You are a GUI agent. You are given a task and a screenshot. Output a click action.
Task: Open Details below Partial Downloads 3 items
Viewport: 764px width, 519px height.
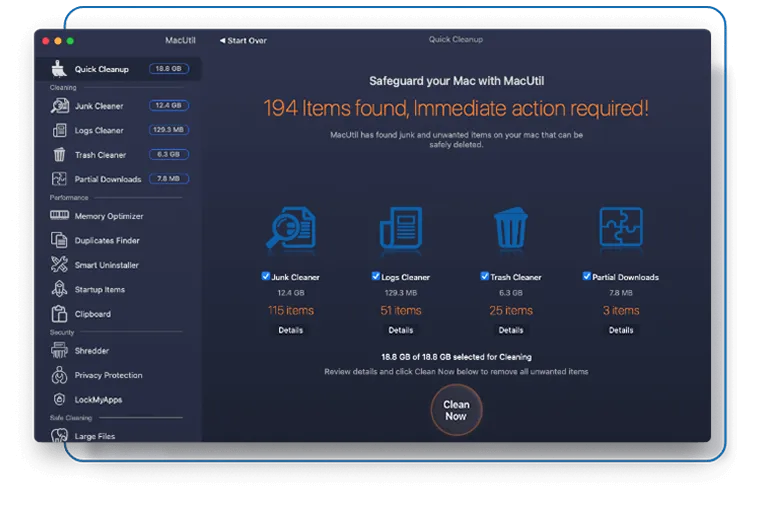(620, 330)
